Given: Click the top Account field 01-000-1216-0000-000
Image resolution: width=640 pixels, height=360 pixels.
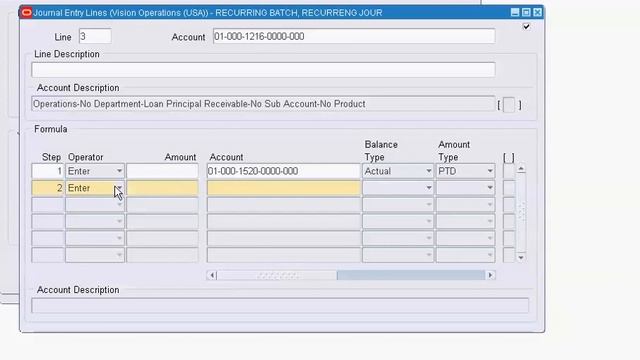Looking at the screenshot, I should 354,36.
